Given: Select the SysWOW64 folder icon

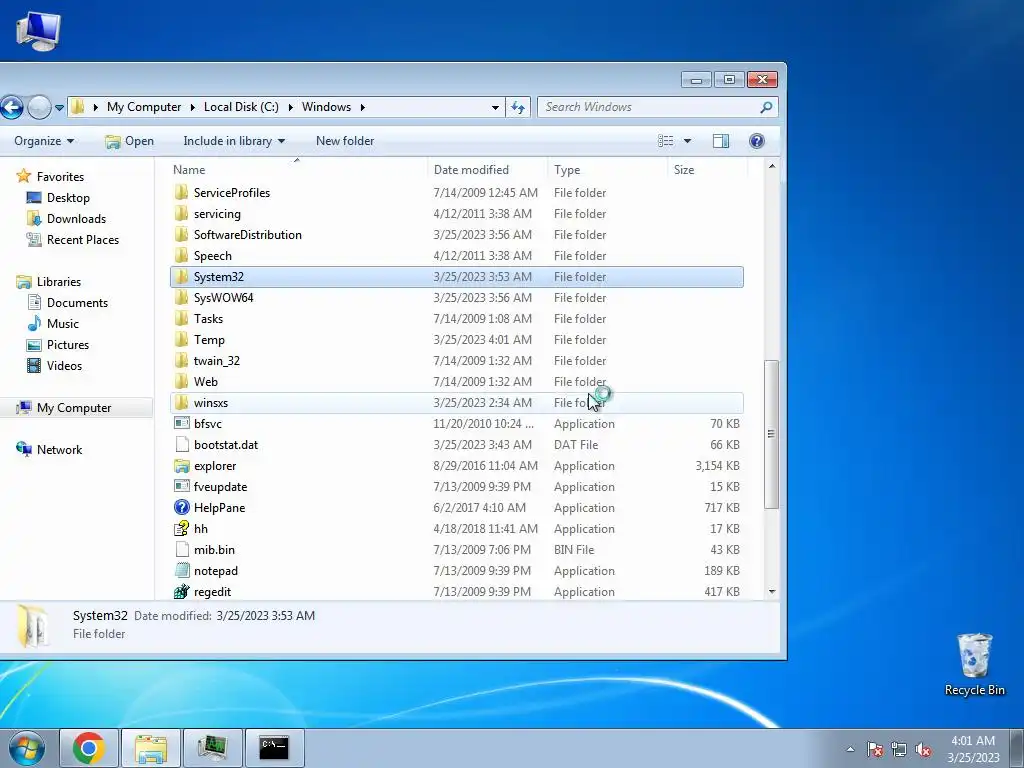Looking at the screenshot, I should [x=182, y=298].
